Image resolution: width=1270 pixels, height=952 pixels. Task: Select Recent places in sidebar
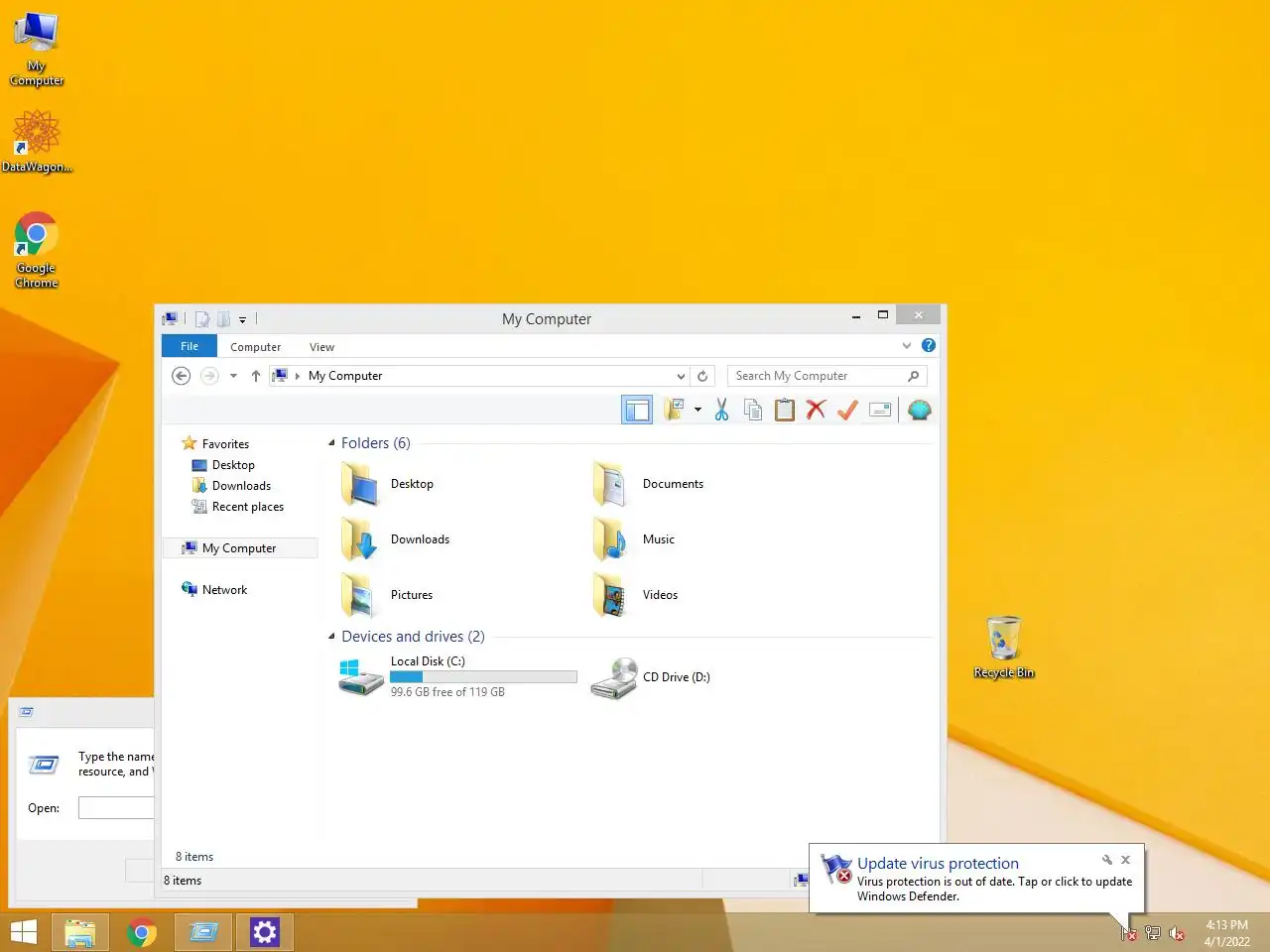(248, 507)
